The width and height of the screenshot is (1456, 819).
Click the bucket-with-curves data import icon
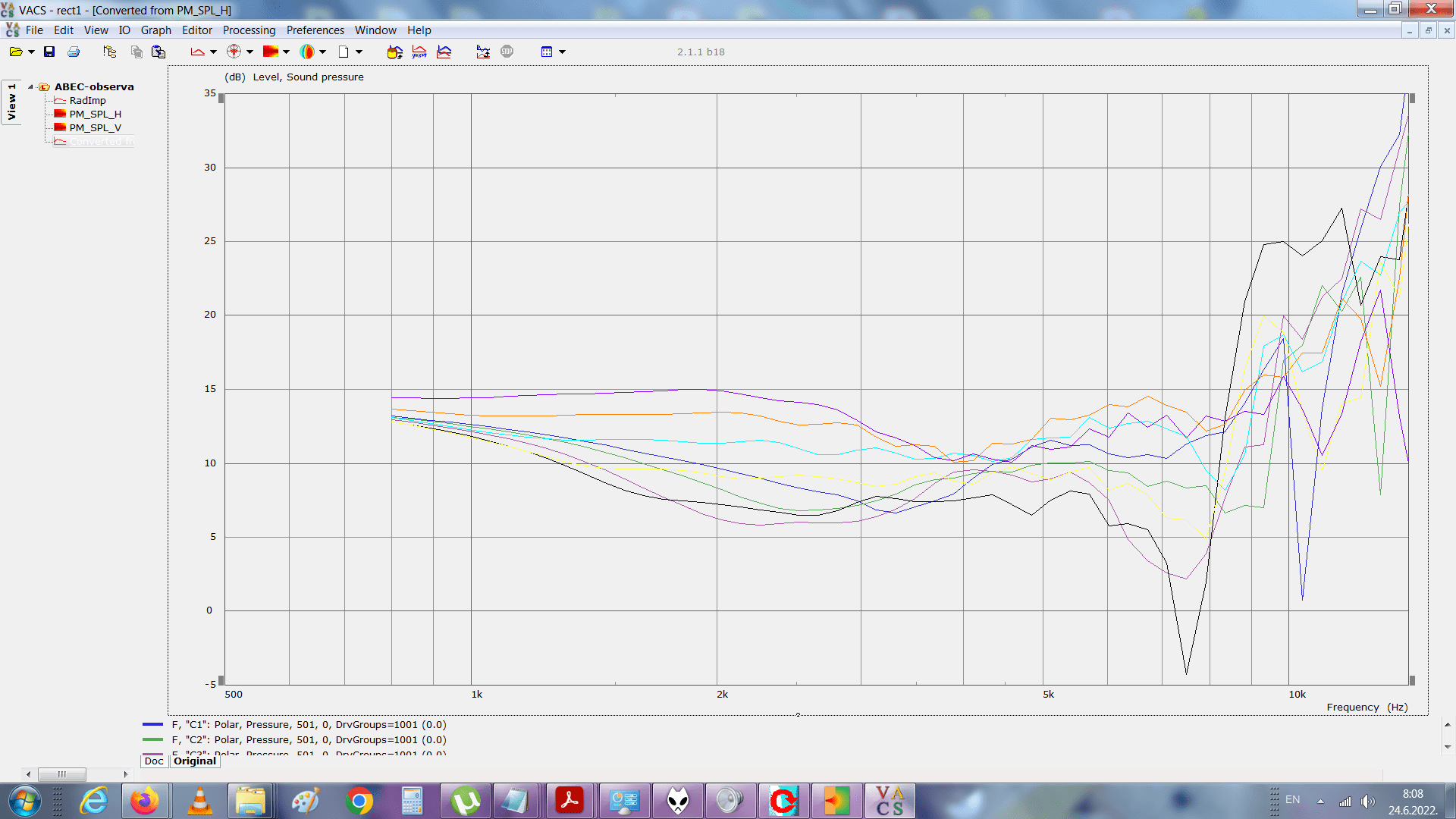pos(394,52)
